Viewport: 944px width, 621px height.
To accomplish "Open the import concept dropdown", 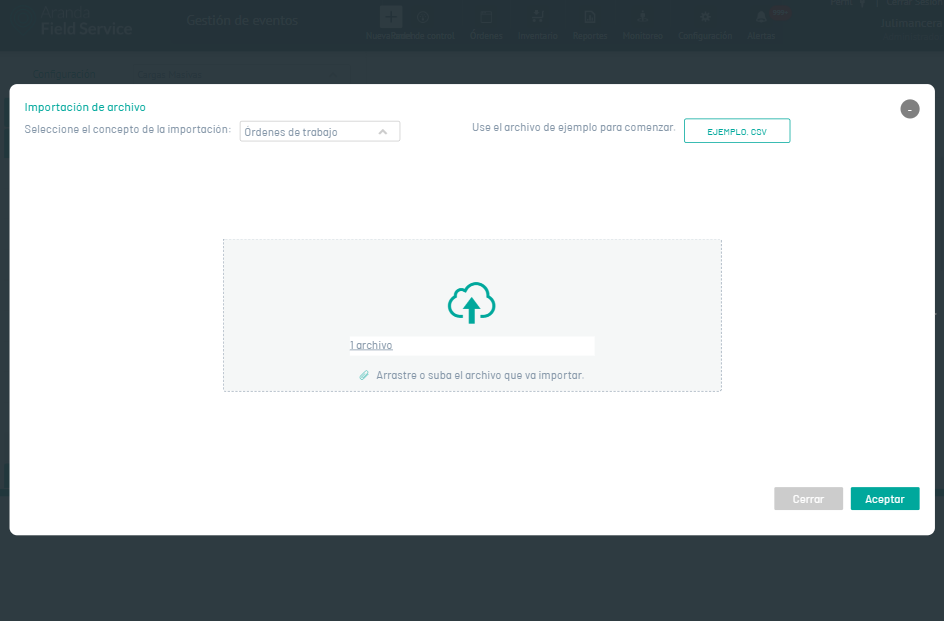I will coord(319,131).
